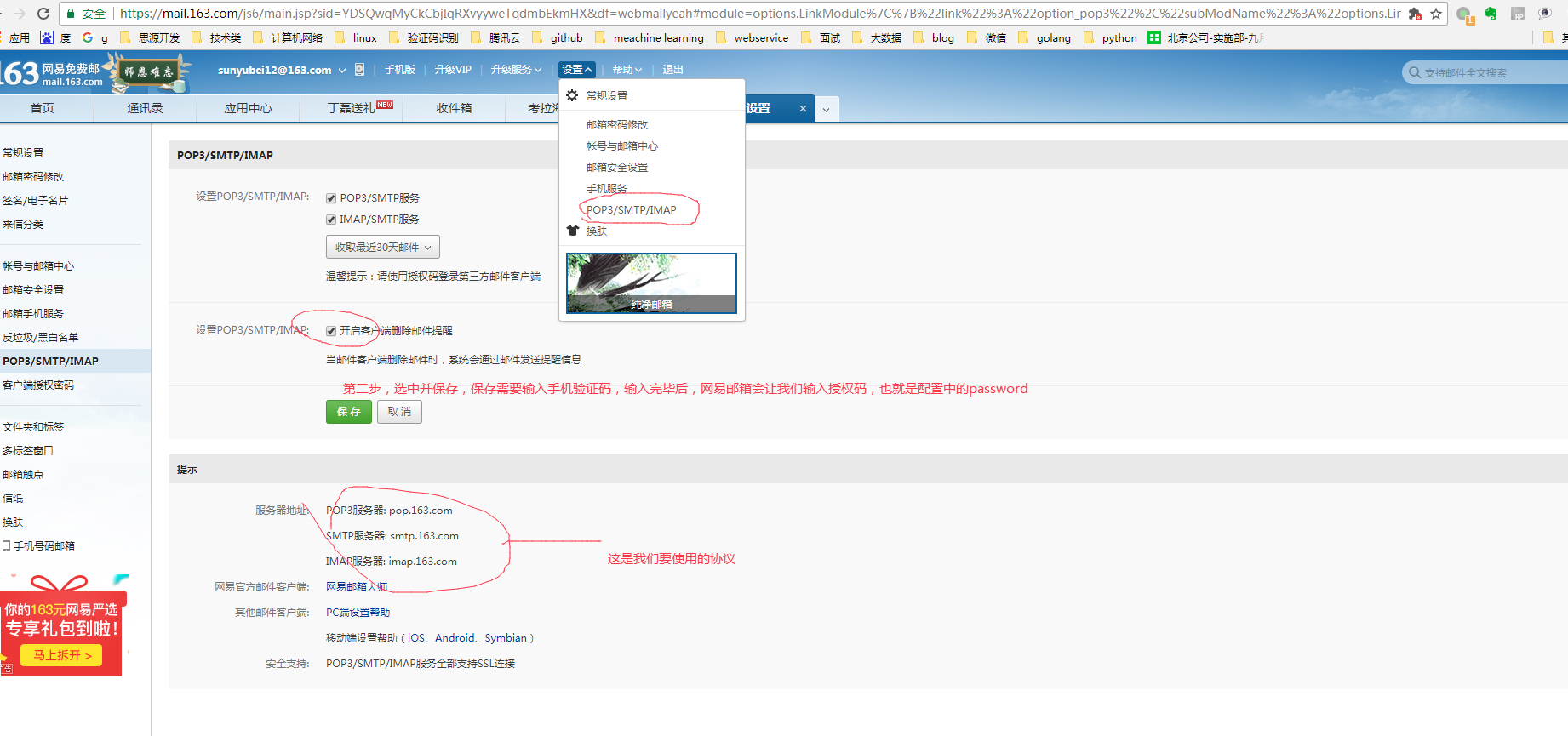Click the green 北京公司 bookmark icon
The width and height of the screenshot is (1568, 736).
click(1154, 37)
